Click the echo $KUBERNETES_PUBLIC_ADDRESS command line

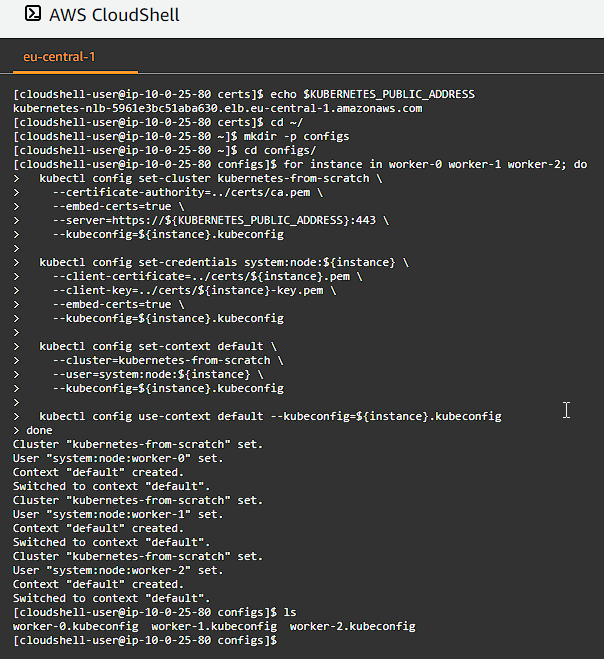pyautogui.click(x=244, y=94)
